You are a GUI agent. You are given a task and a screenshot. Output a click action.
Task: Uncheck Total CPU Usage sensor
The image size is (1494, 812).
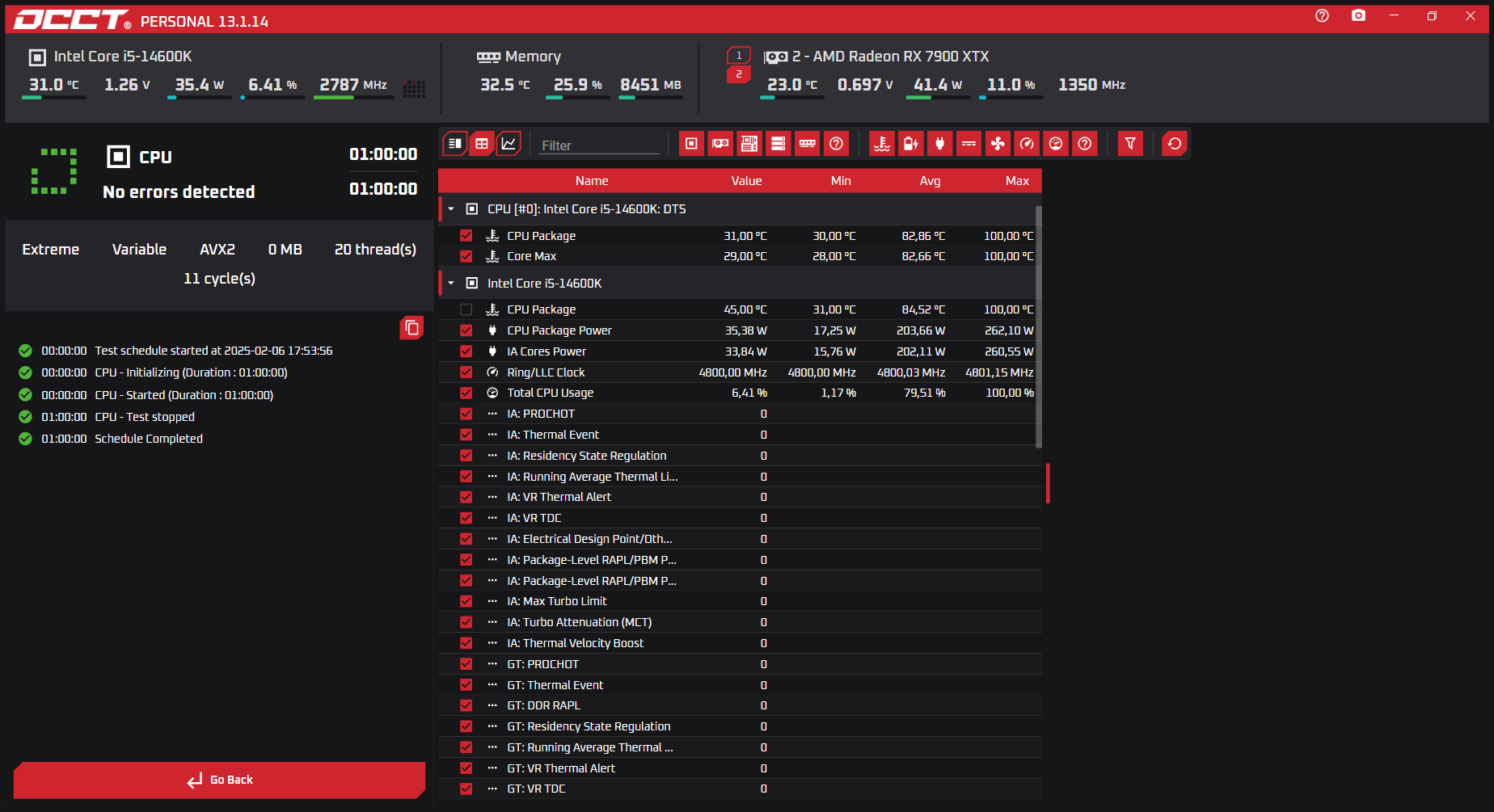click(x=466, y=393)
